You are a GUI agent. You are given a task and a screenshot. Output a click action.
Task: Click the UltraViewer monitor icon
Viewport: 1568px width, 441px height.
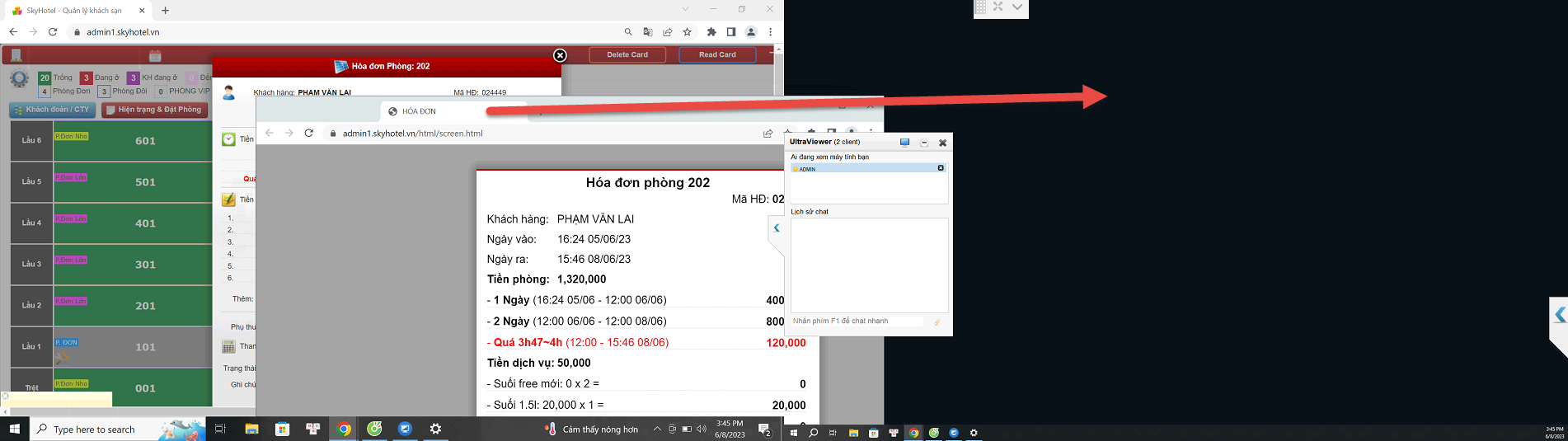point(904,143)
